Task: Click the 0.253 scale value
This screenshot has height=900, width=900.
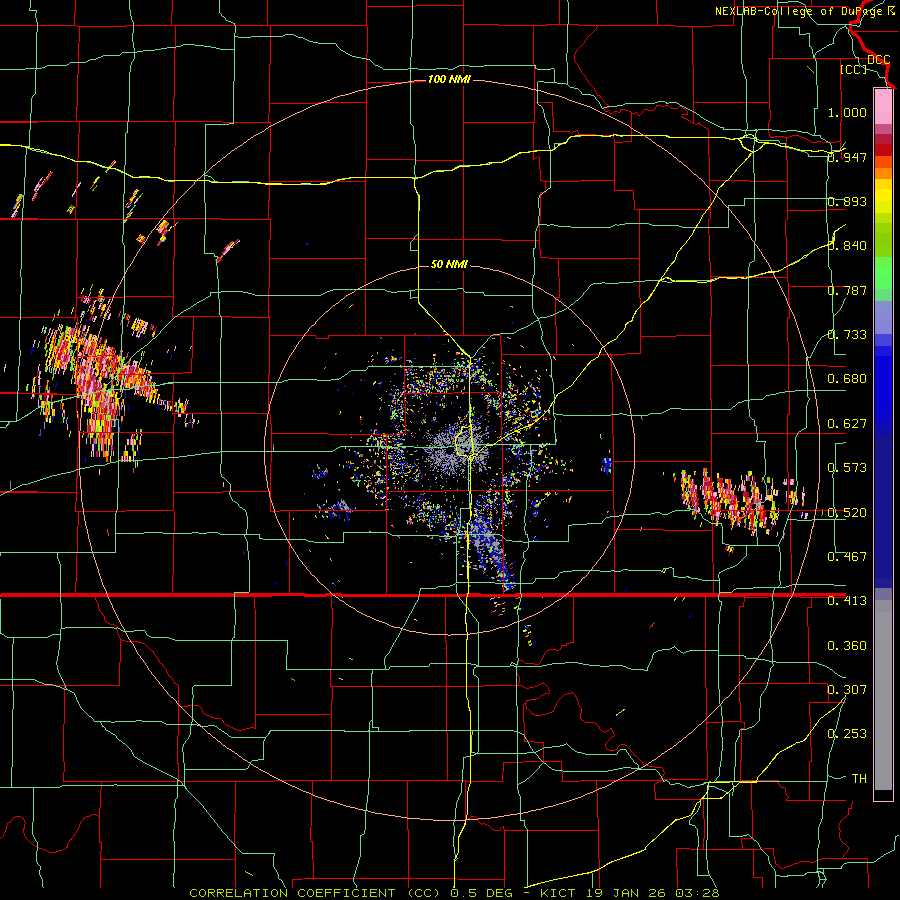Action: click(x=847, y=734)
